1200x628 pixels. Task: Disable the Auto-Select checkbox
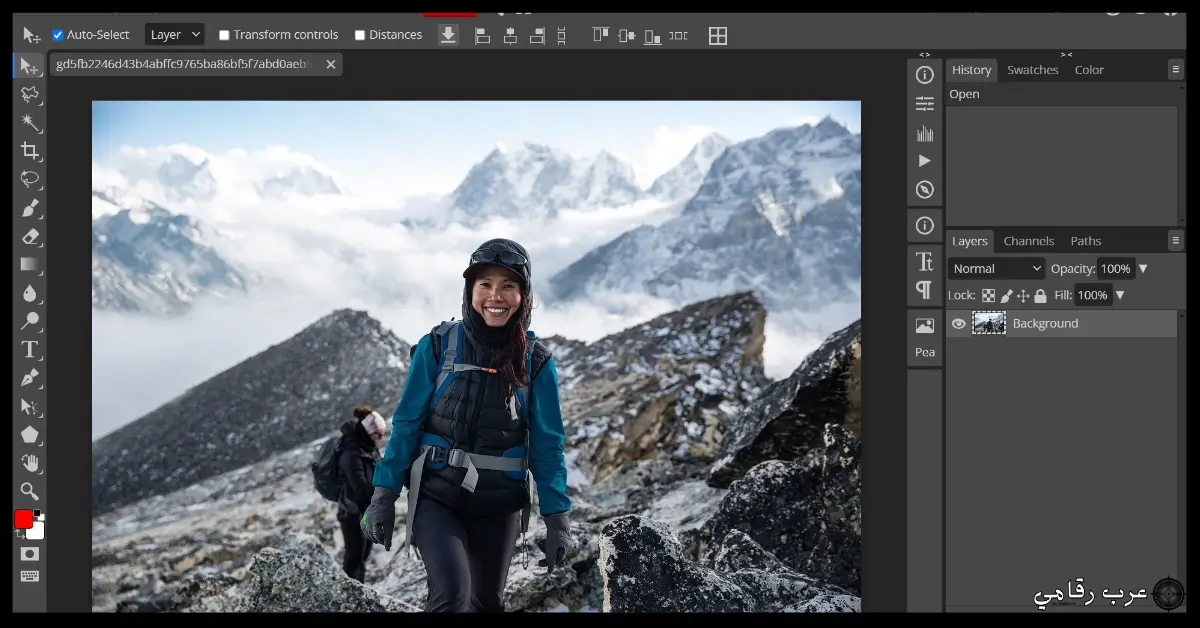[x=57, y=34]
